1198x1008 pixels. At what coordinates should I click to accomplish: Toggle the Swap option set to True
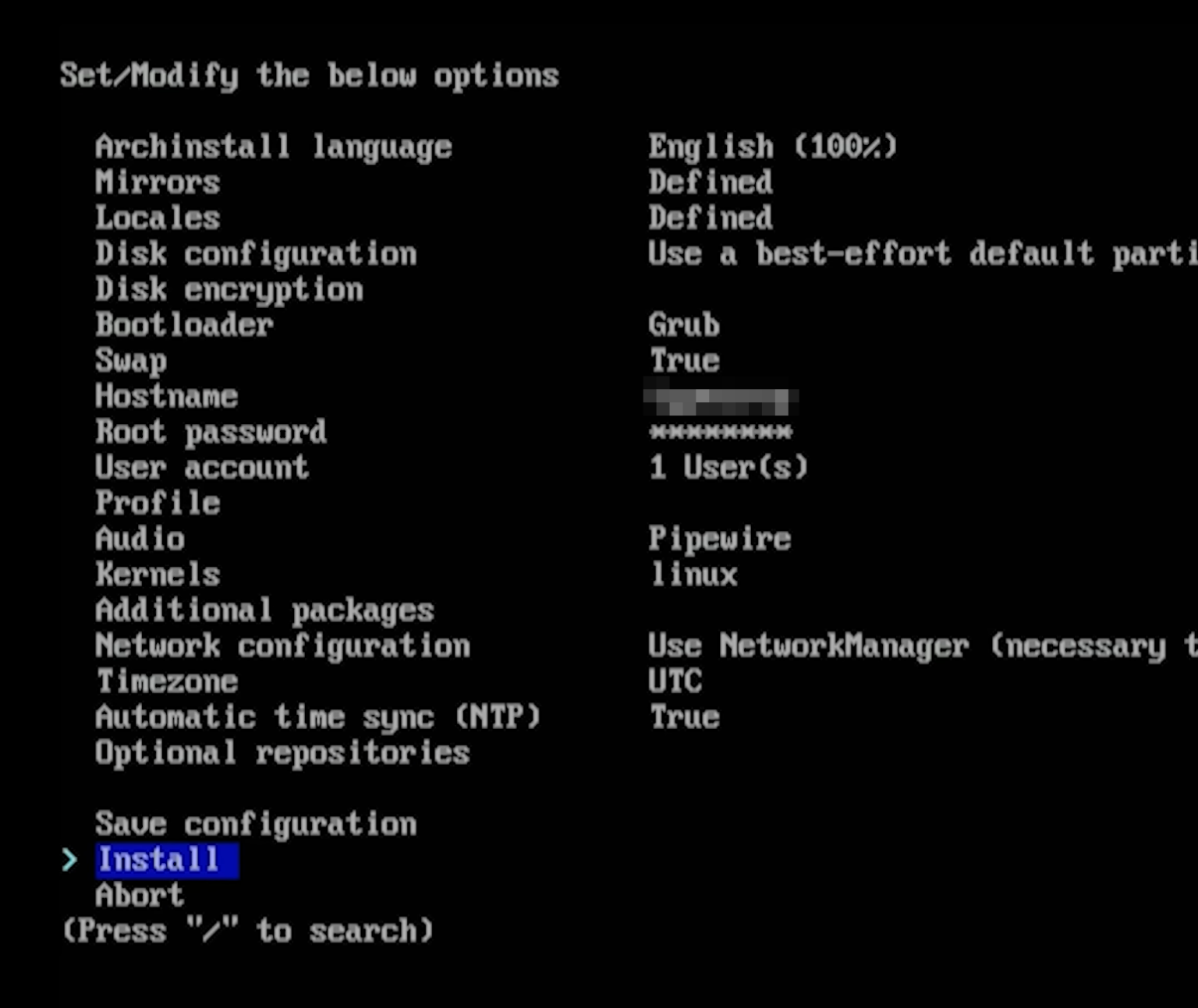129,360
